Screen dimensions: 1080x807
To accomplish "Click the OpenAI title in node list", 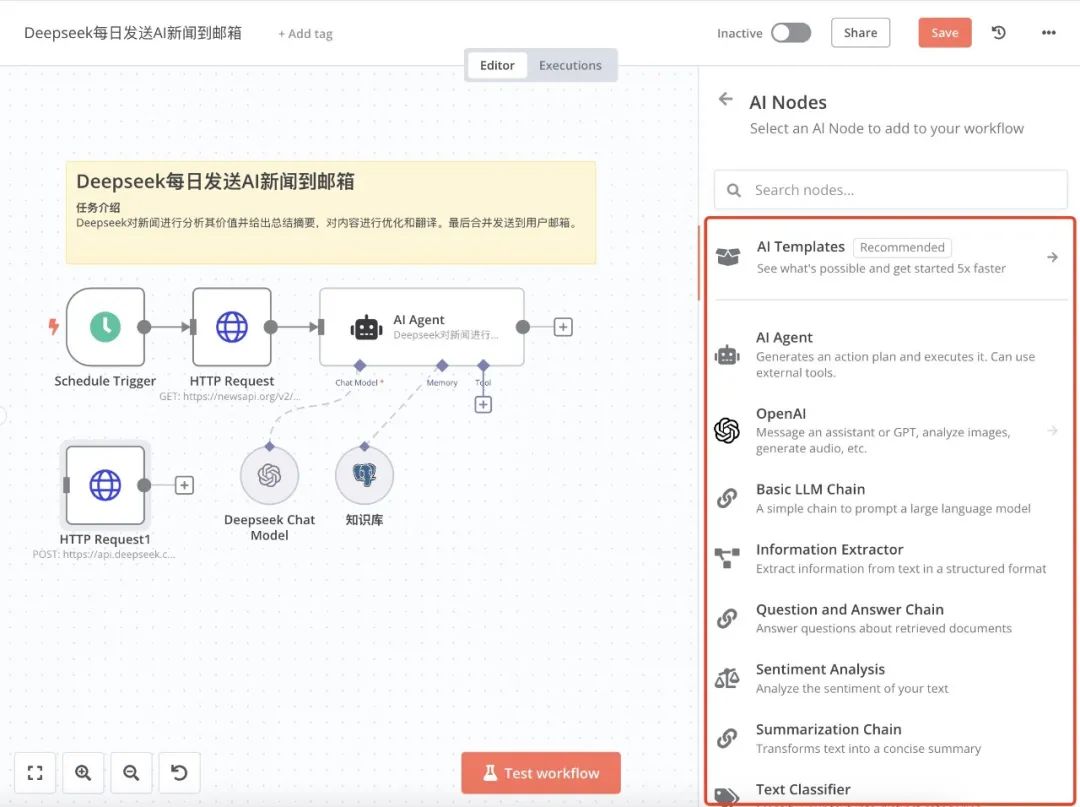I will point(780,413).
